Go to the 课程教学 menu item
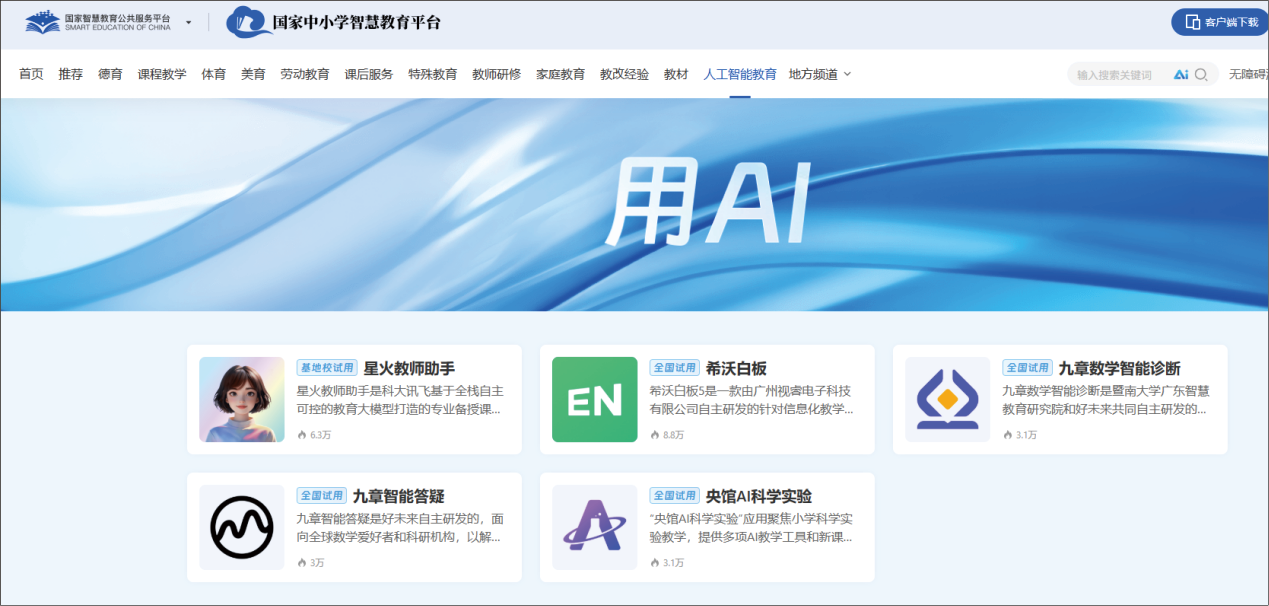Screen dimensions: 1269x606 (162, 74)
